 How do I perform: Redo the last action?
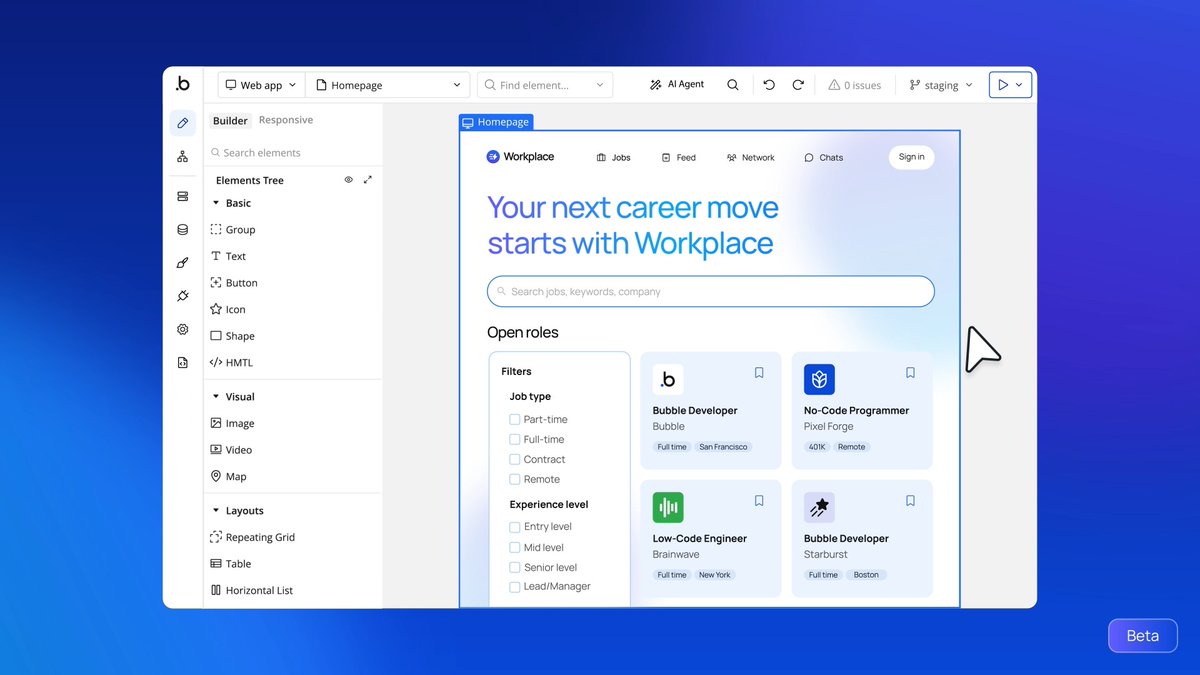coord(798,85)
